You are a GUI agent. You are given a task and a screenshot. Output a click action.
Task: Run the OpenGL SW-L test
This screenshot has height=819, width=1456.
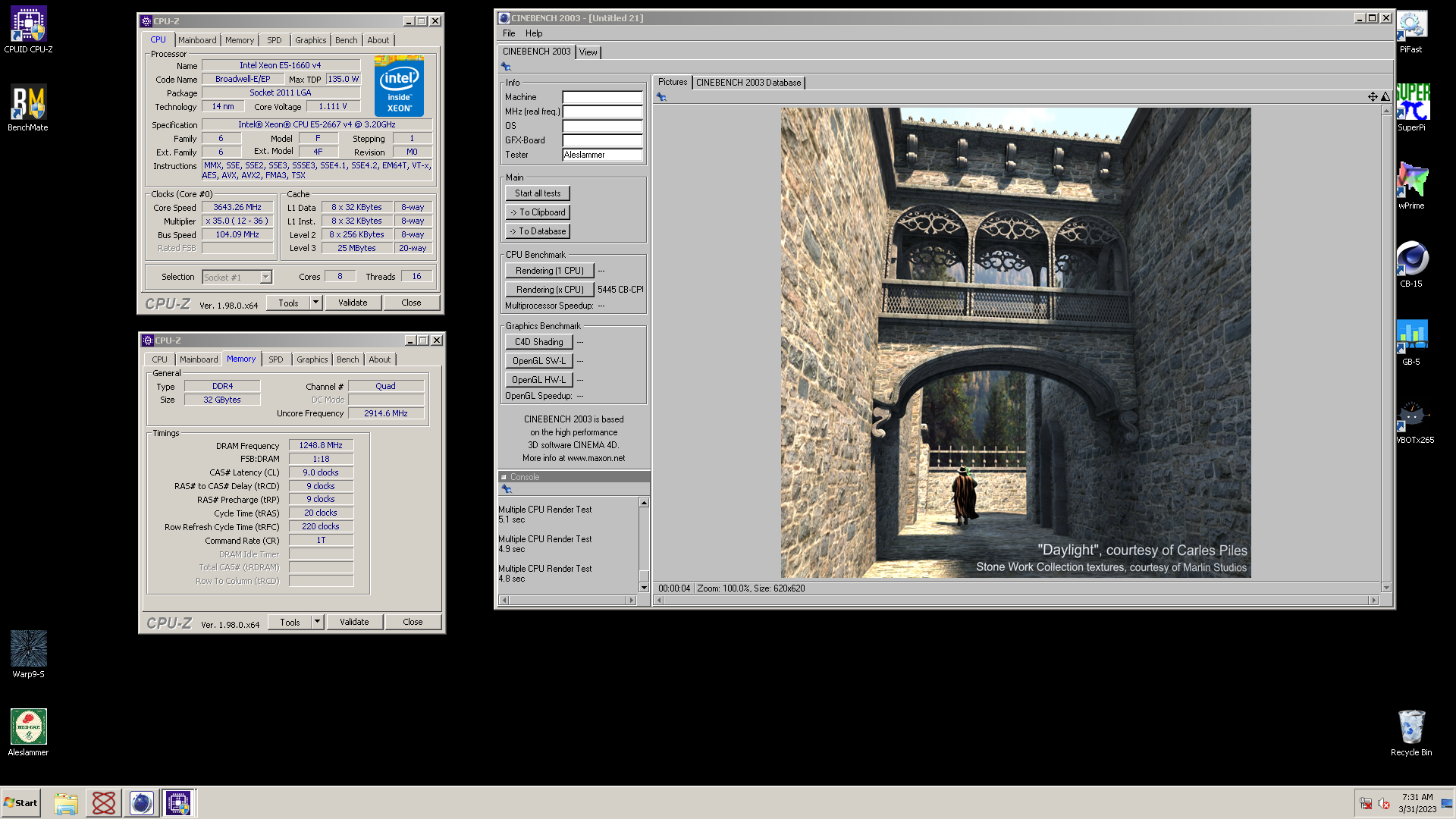pos(539,361)
